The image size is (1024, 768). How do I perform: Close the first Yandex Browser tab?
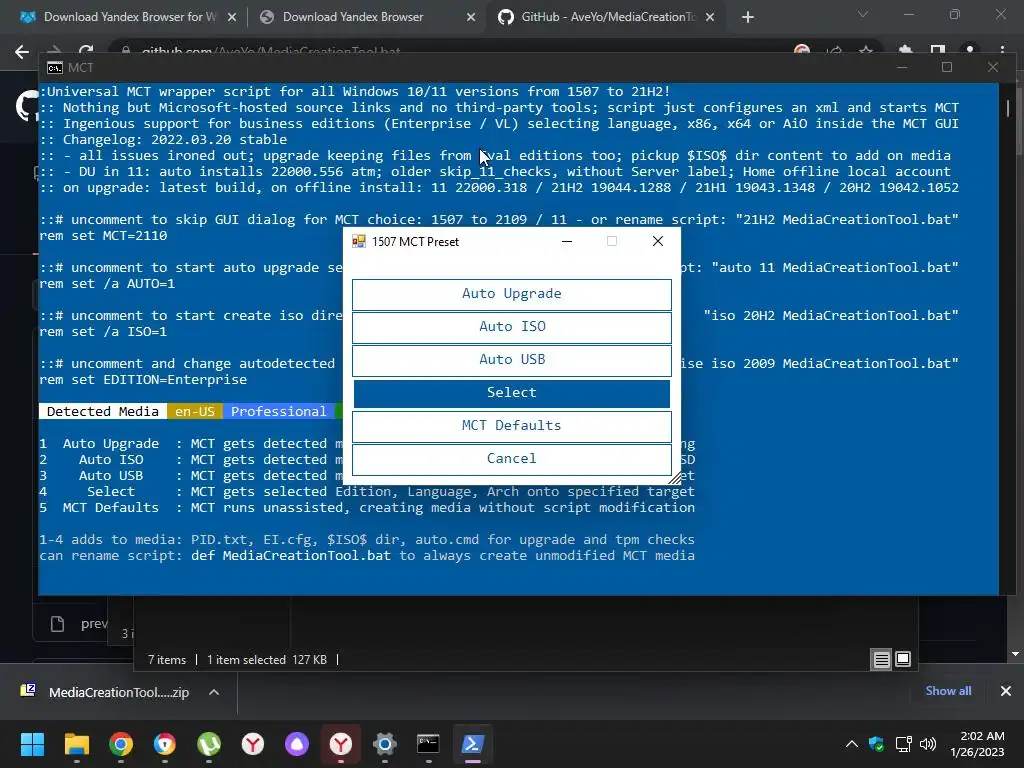point(232,18)
